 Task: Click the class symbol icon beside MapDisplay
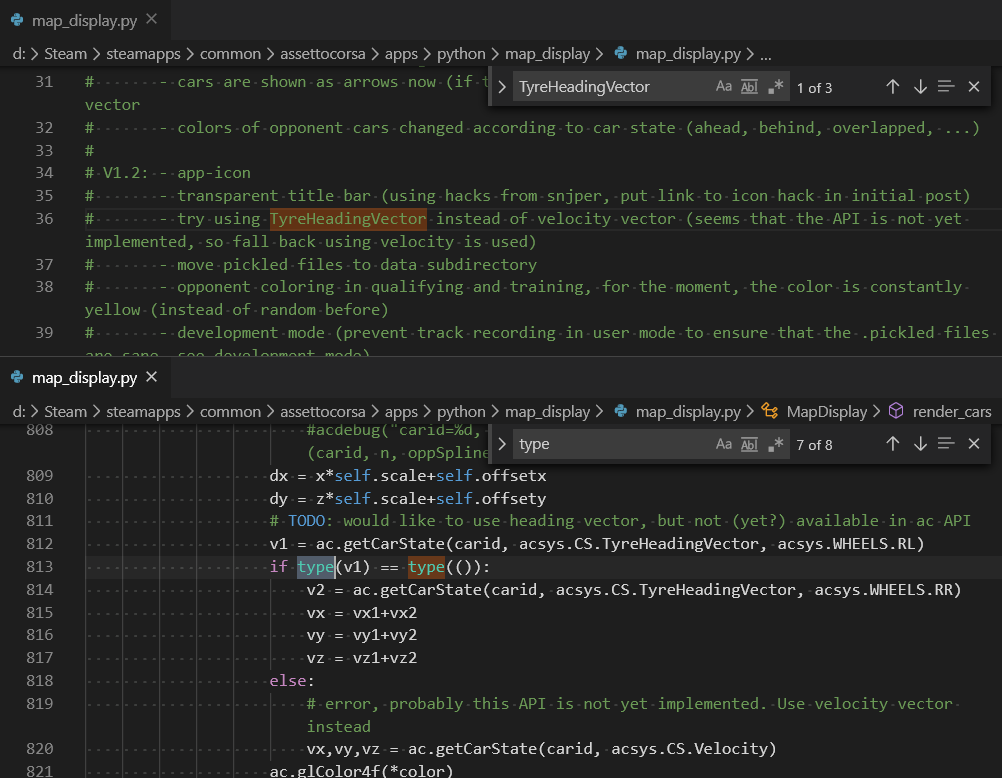769,411
